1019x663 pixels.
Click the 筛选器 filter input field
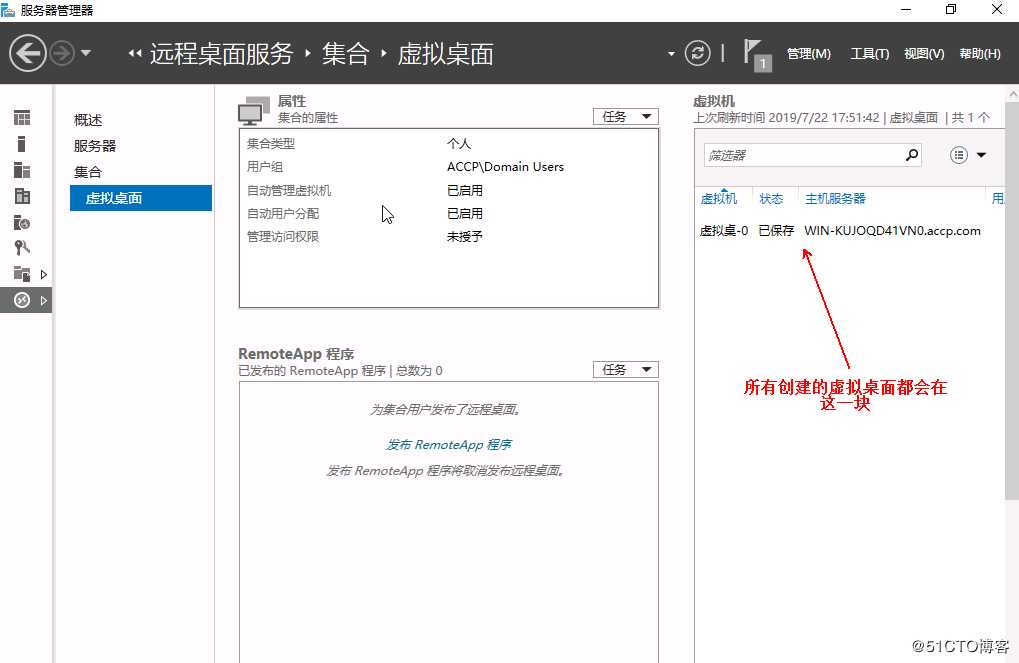coord(803,155)
